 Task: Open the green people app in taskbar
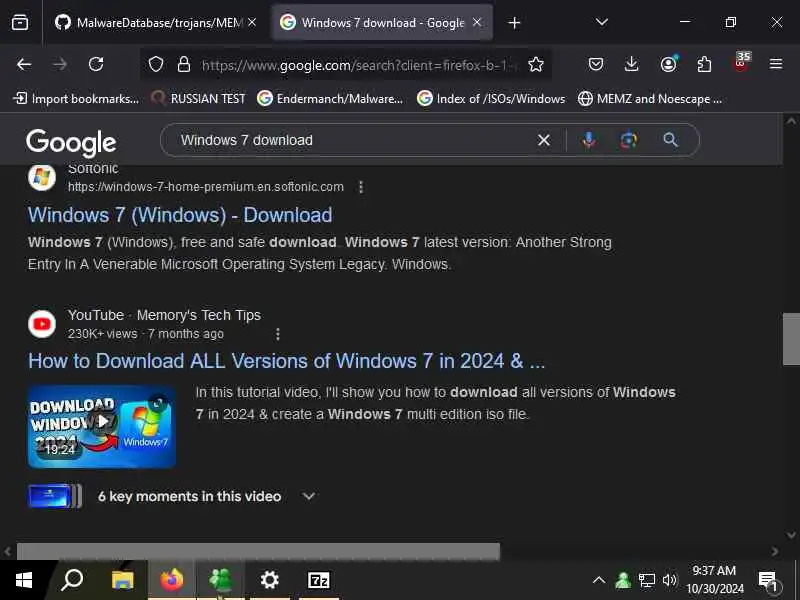click(x=220, y=580)
